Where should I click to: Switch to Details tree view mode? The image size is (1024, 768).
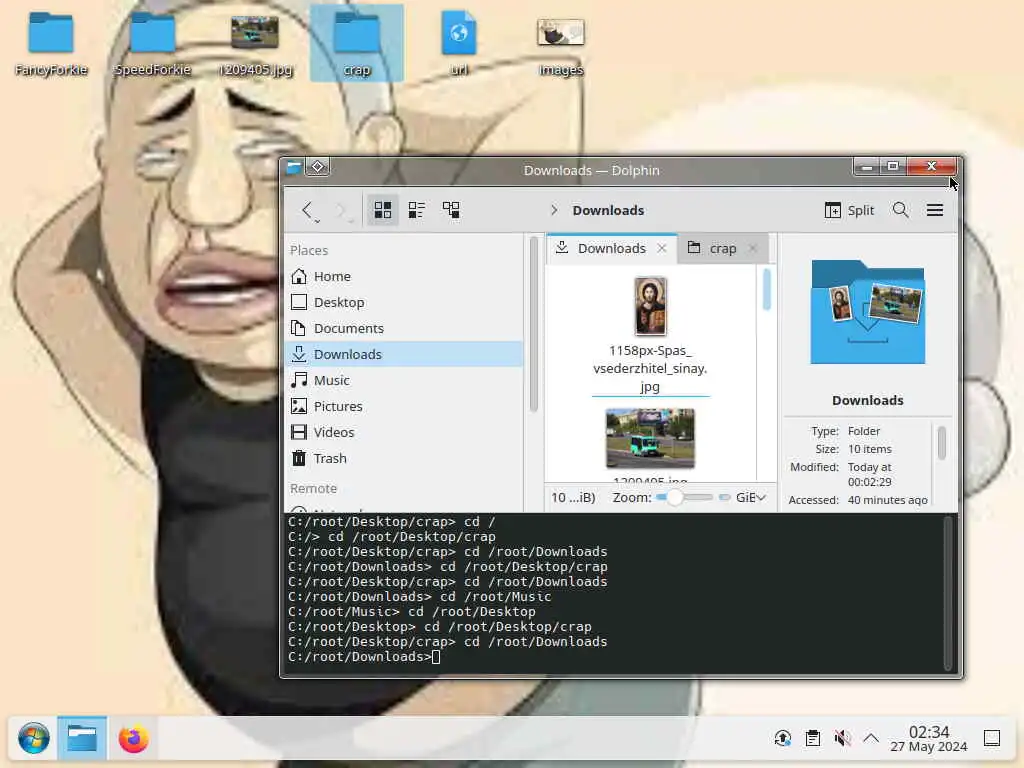[x=451, y=210]
